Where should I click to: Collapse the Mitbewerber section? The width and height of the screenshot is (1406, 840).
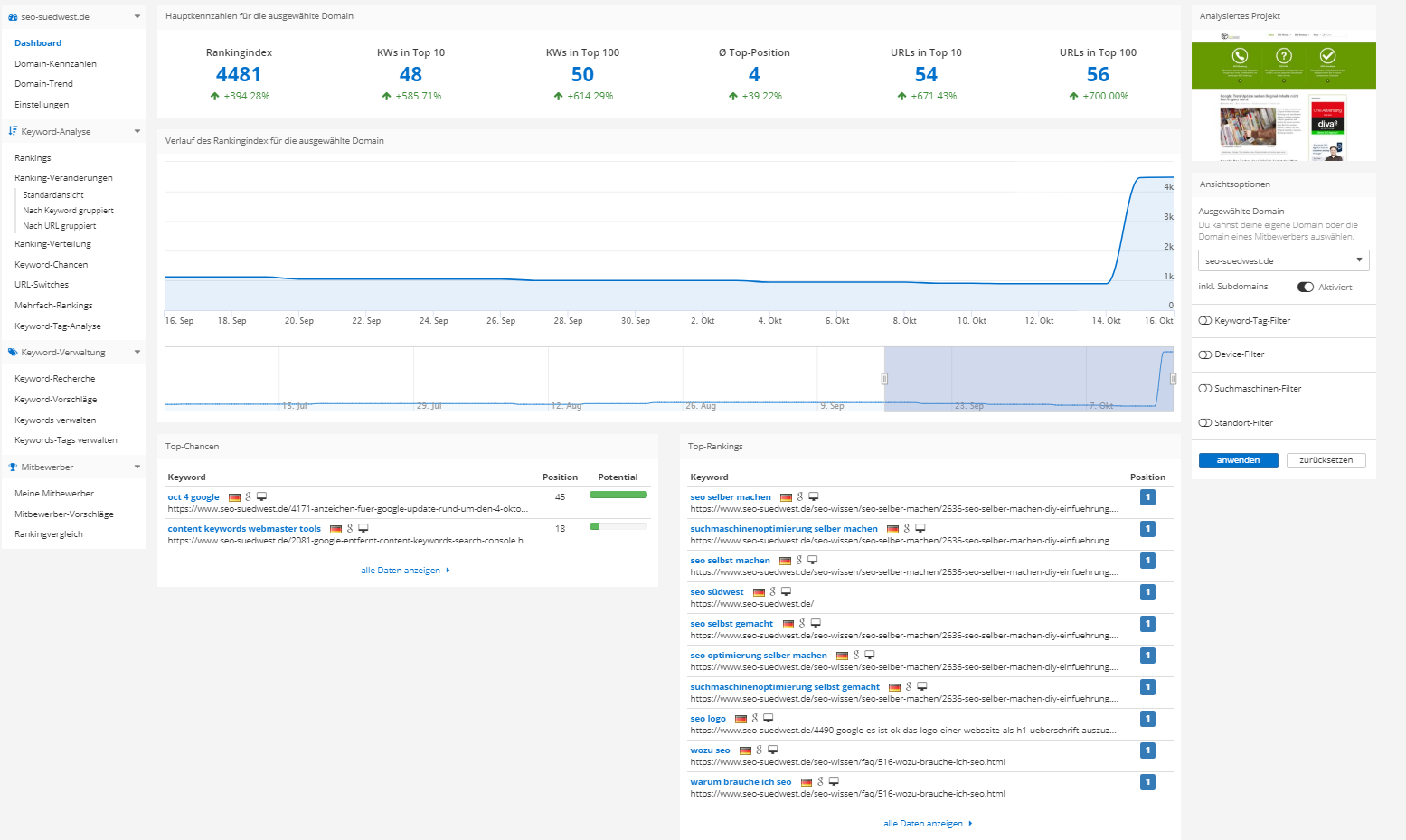click(137, 467)
